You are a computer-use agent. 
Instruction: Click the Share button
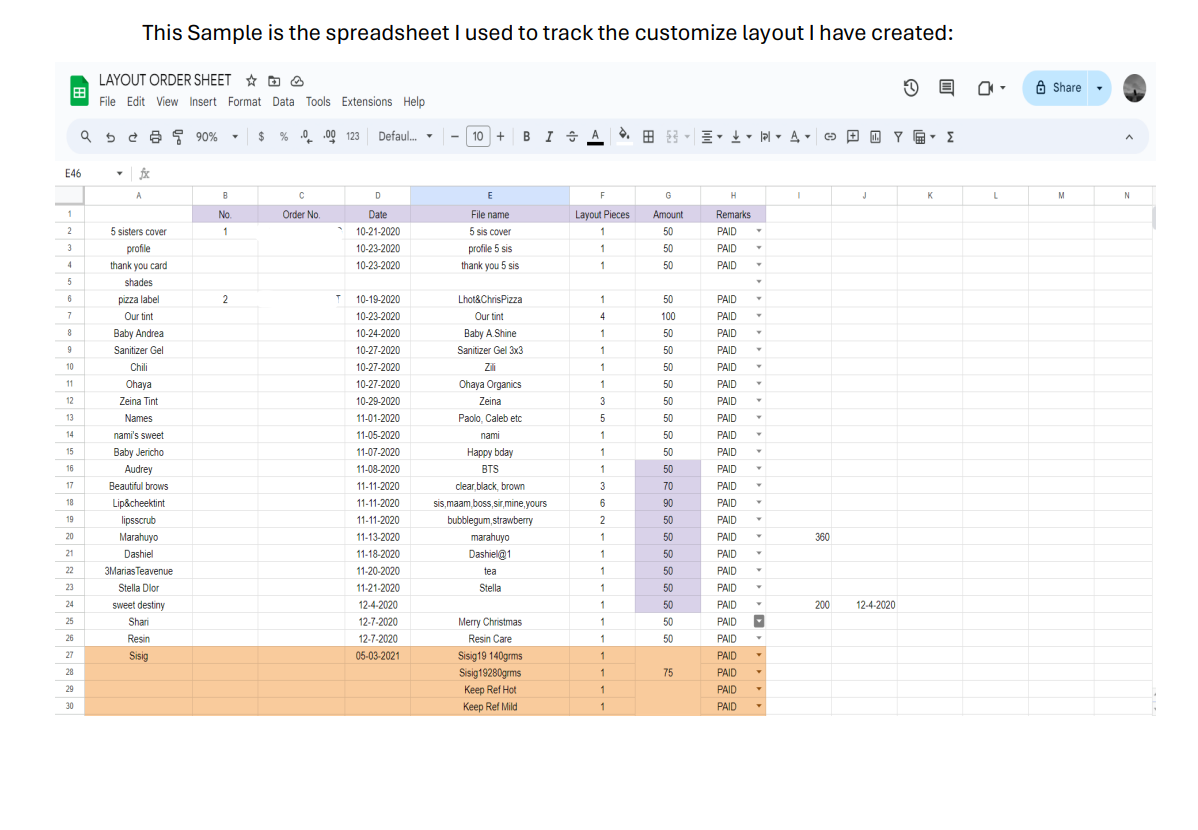point(1058,88)
